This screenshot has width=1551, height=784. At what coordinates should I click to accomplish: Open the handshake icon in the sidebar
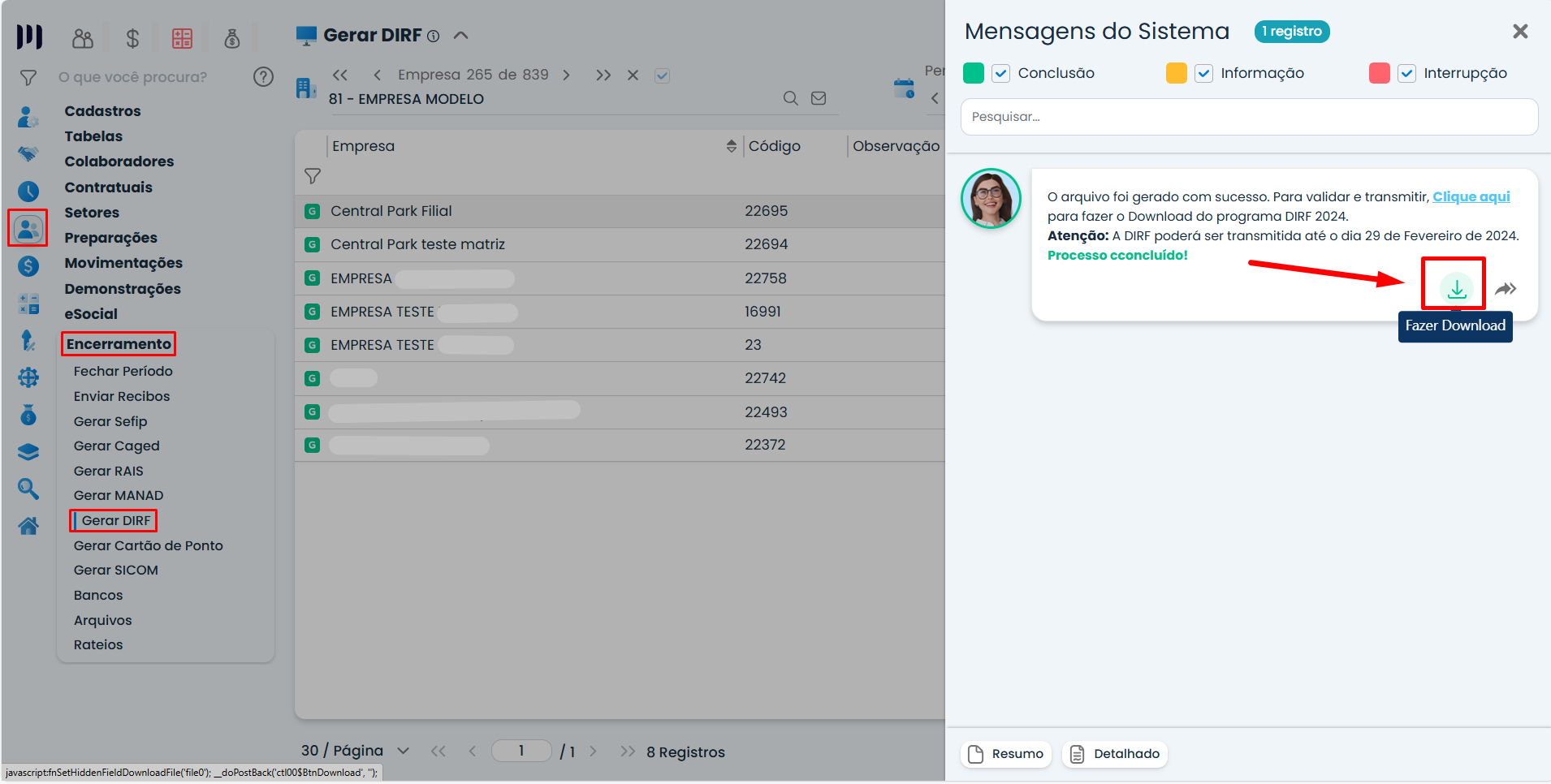click(x=28, y=153)
